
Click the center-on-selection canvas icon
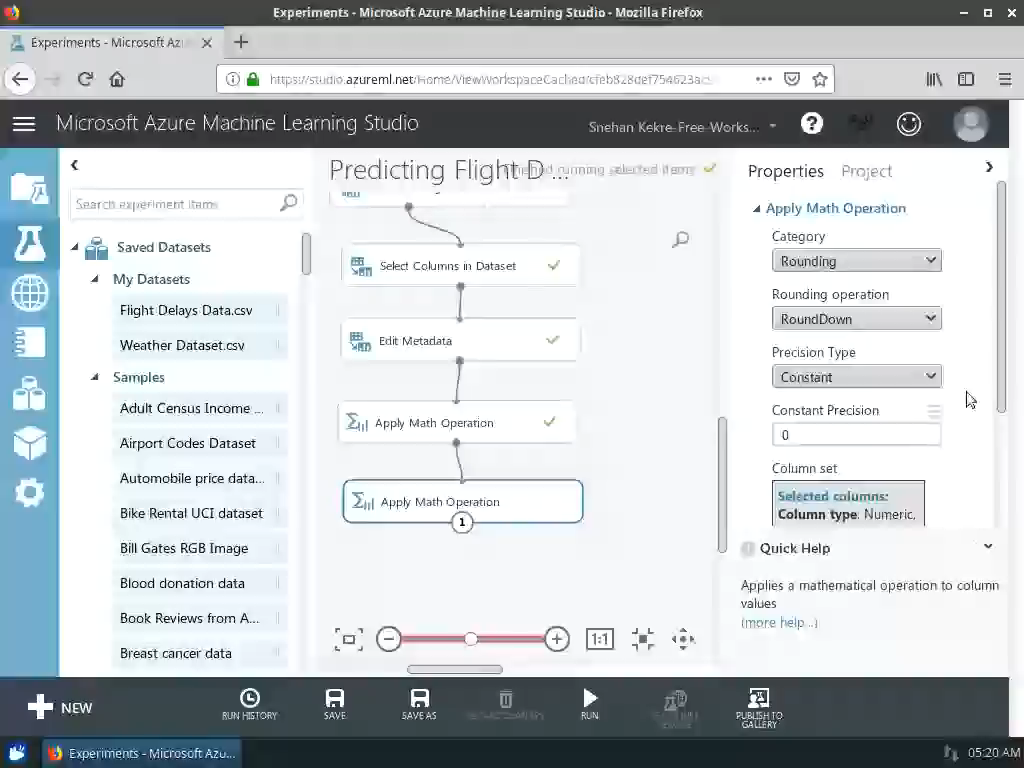click(x=643, y=639)
